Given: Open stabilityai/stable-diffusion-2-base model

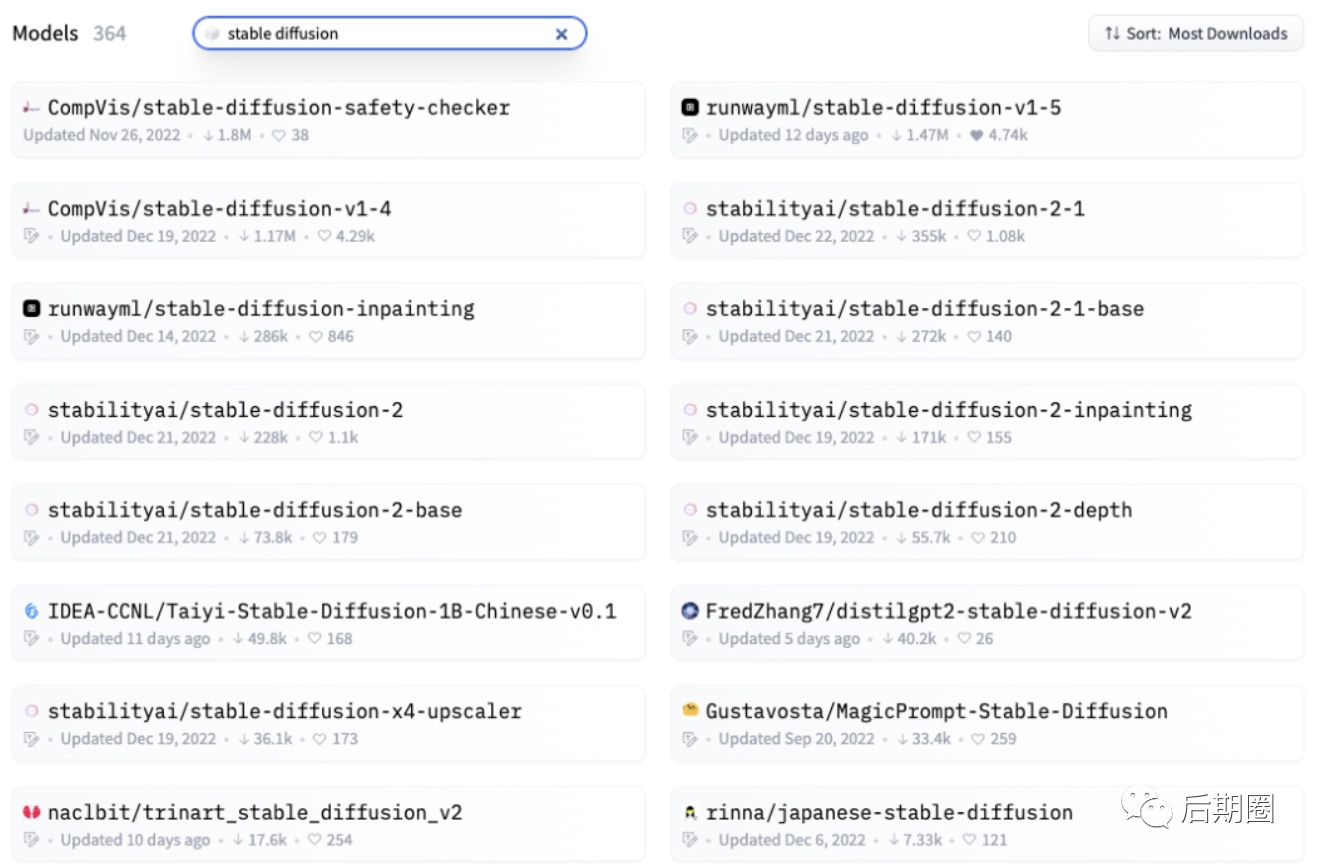Looking at the screenshot, I should [328, 522].
